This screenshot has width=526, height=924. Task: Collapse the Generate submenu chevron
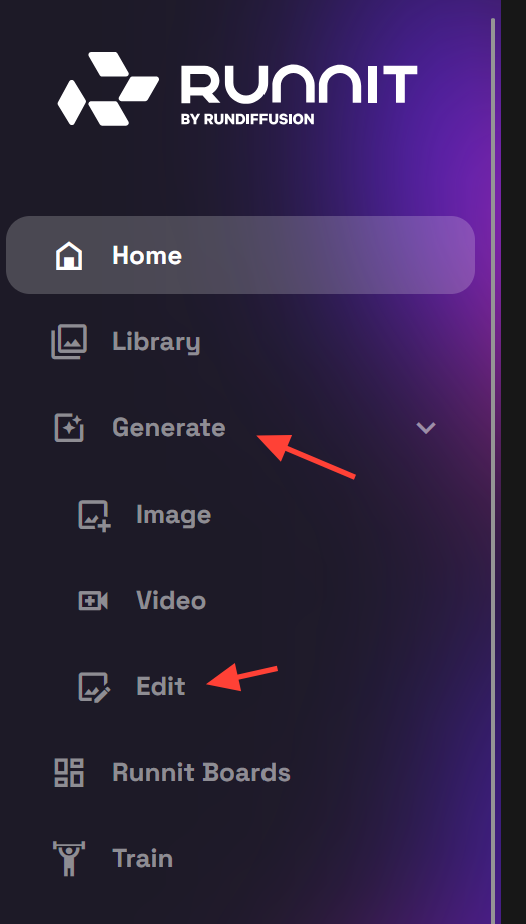[426, 427]
